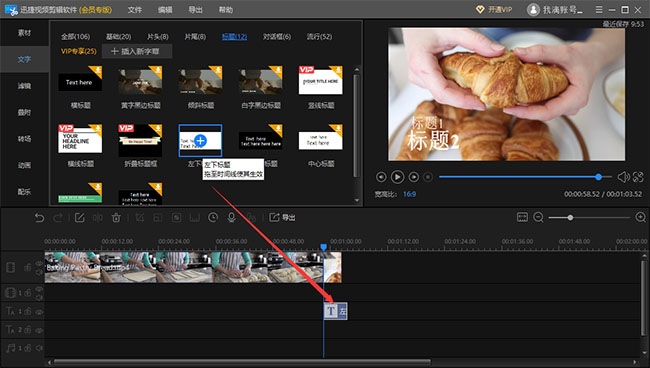
Task: Click the preview playback progress slider
Action: [525, 177]
